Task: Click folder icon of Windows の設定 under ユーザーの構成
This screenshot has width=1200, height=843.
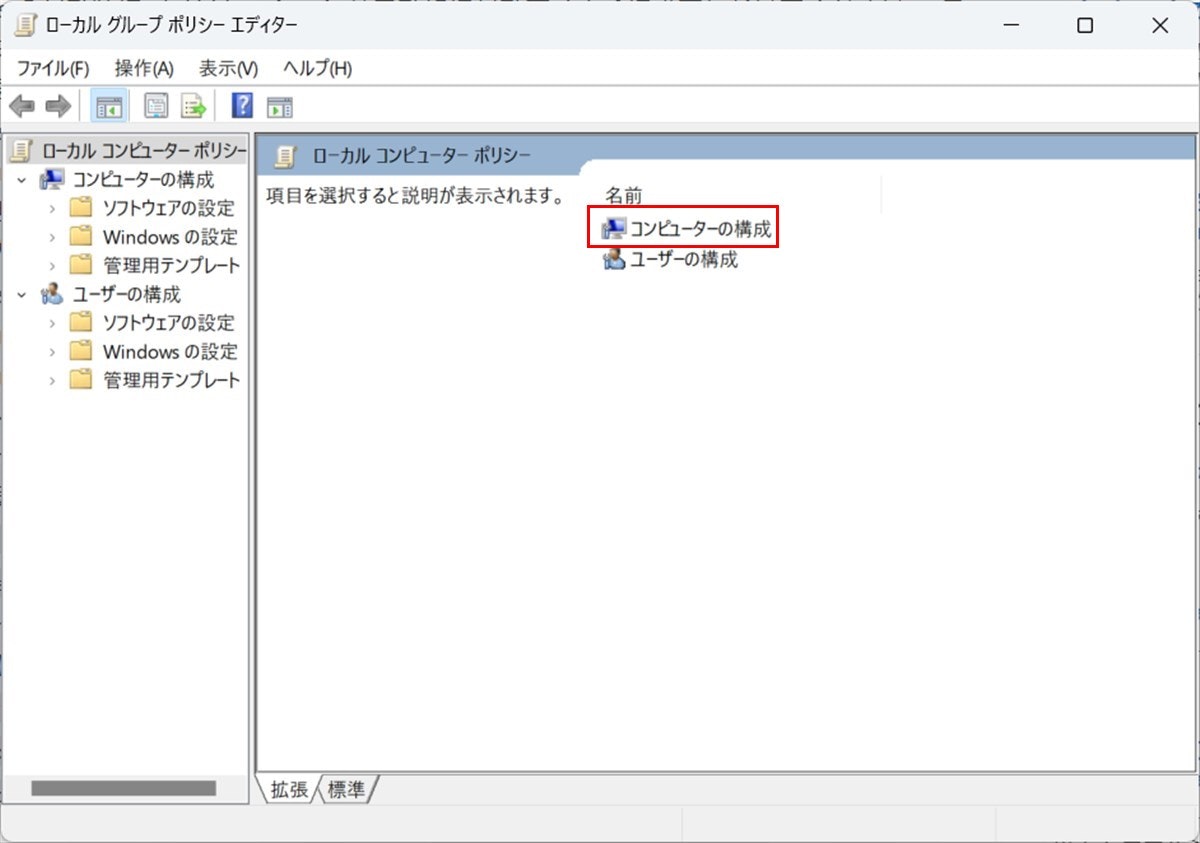Action: [81, 351]
